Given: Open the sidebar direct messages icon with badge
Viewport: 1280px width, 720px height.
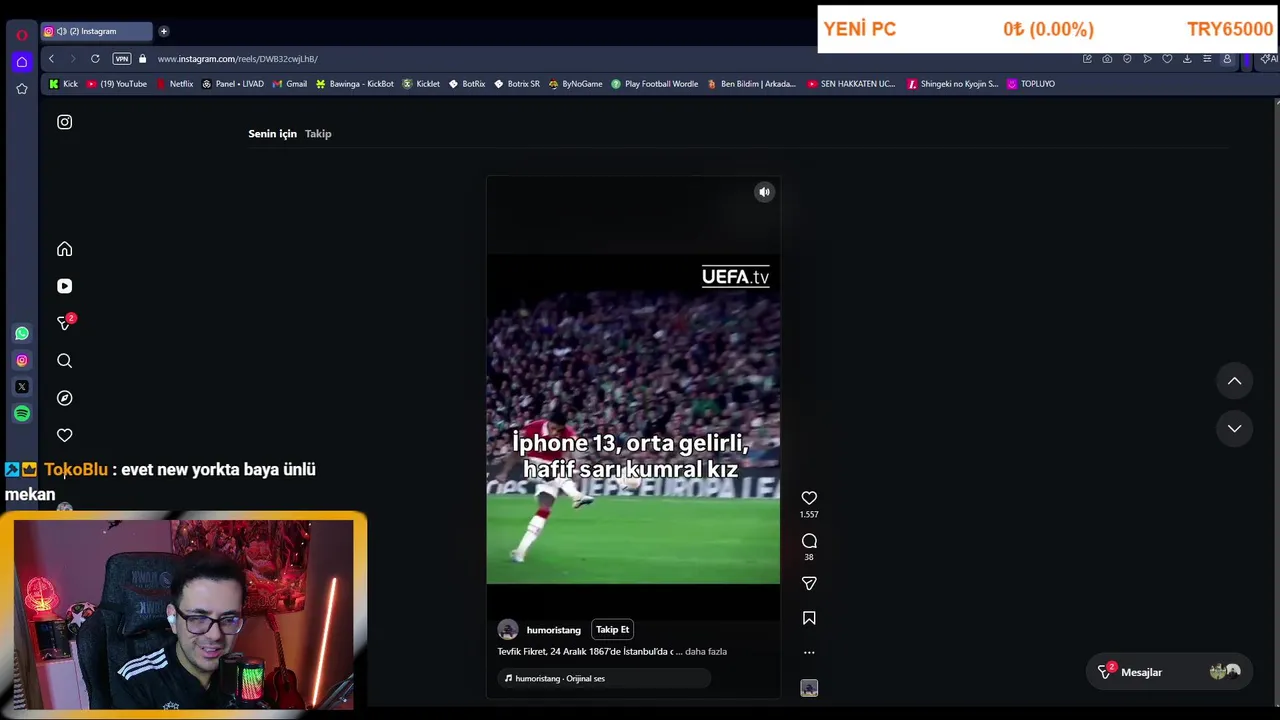Looking at the screenshot, I should (x=65, y=322).
